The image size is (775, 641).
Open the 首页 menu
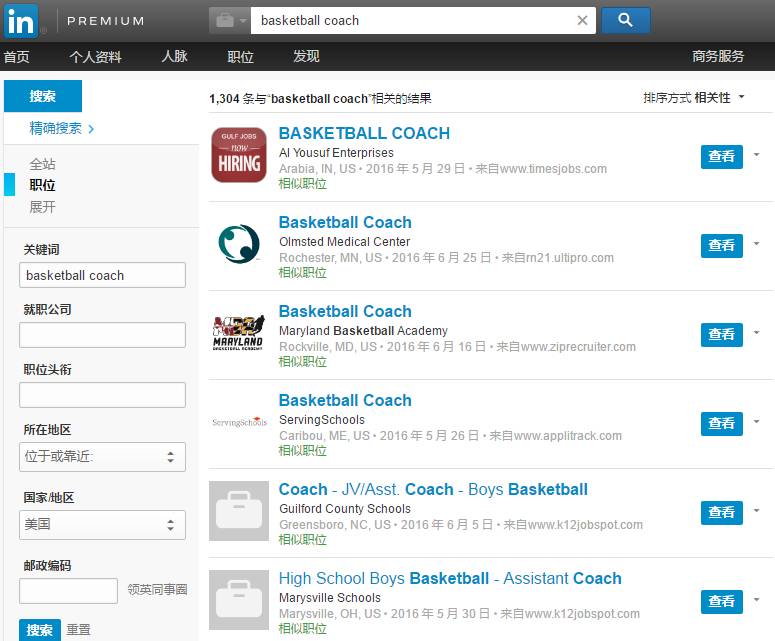click(x=16, y=57)
